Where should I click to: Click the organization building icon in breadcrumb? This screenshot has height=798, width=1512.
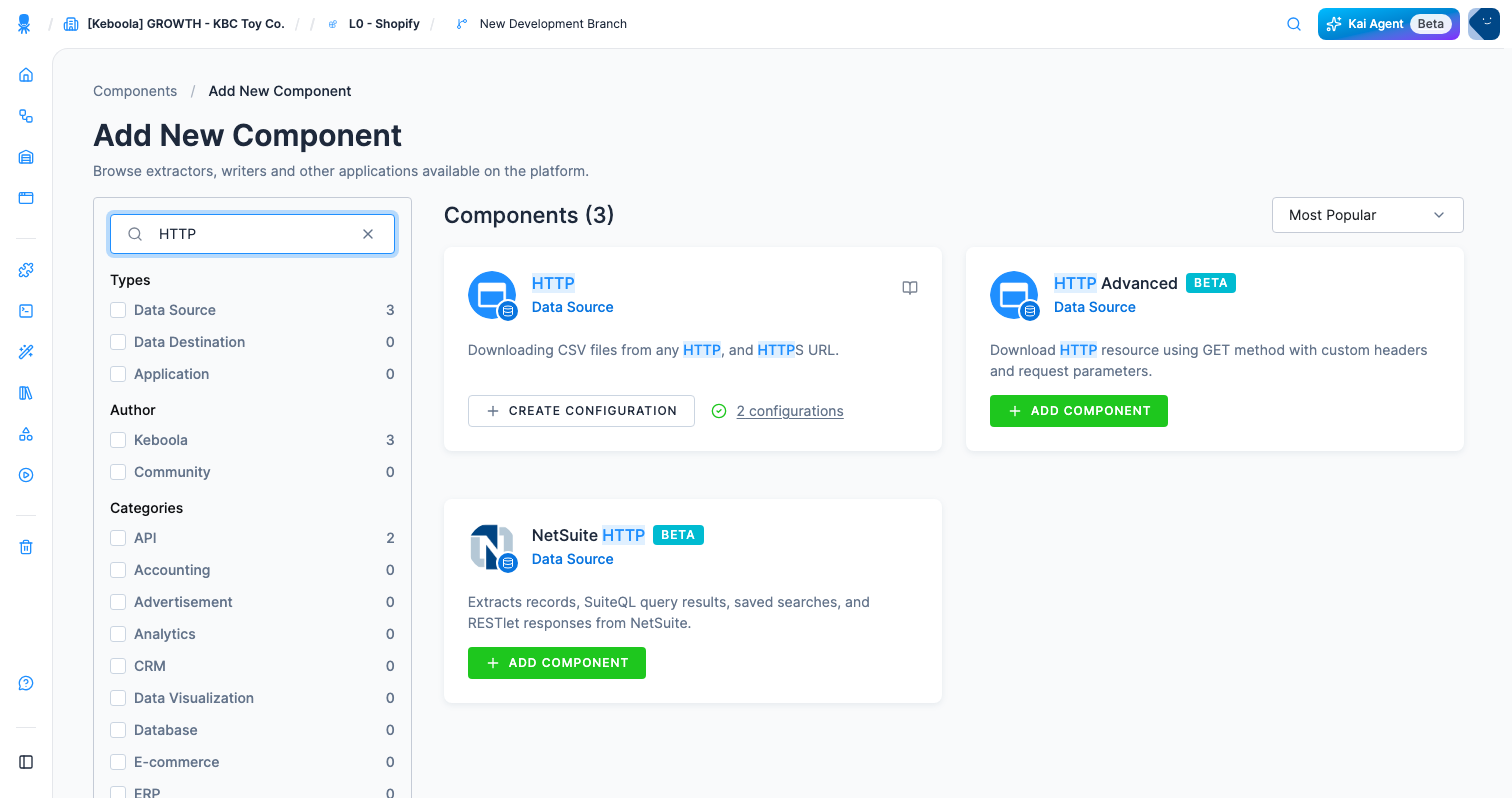[x=71, y=24]
